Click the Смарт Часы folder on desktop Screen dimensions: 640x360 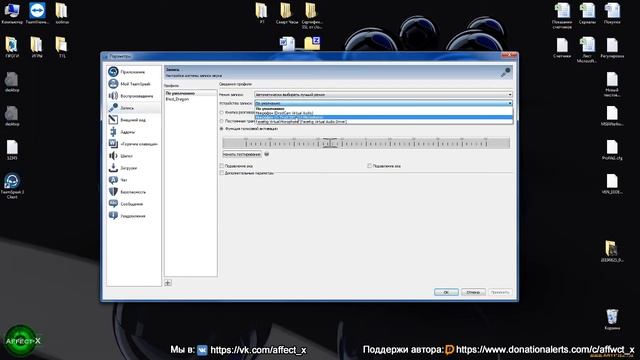pyautogui.click(x=287, y=13)
